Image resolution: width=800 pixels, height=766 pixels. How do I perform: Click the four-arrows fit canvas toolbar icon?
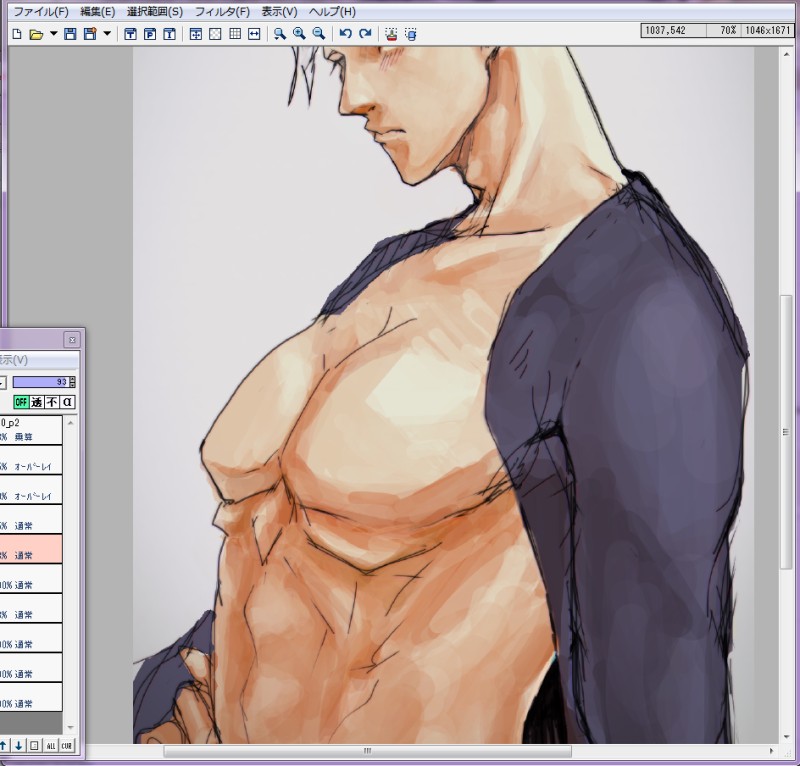tap(195, 34)
